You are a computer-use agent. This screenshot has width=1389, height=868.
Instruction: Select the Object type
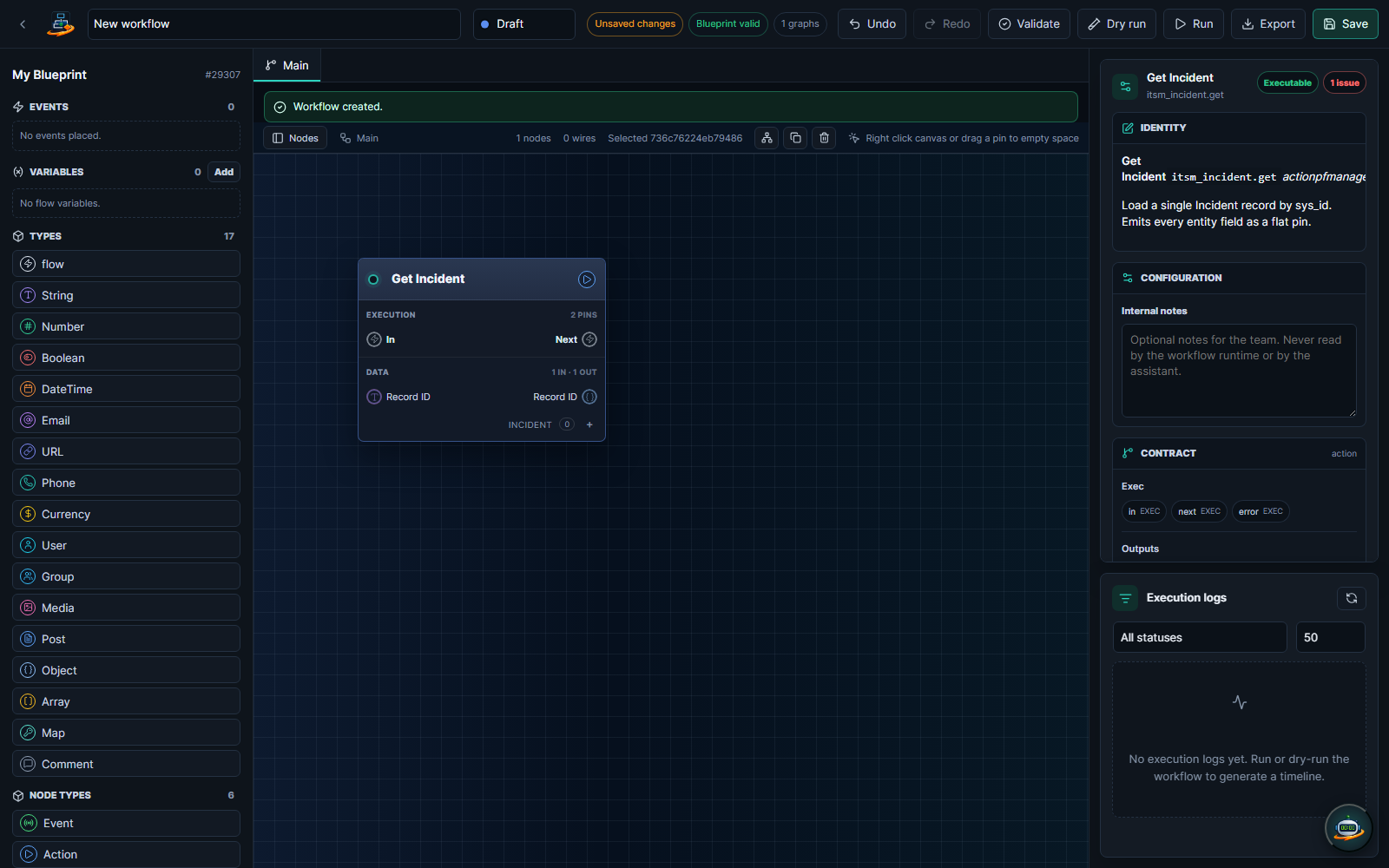point(127,670)
